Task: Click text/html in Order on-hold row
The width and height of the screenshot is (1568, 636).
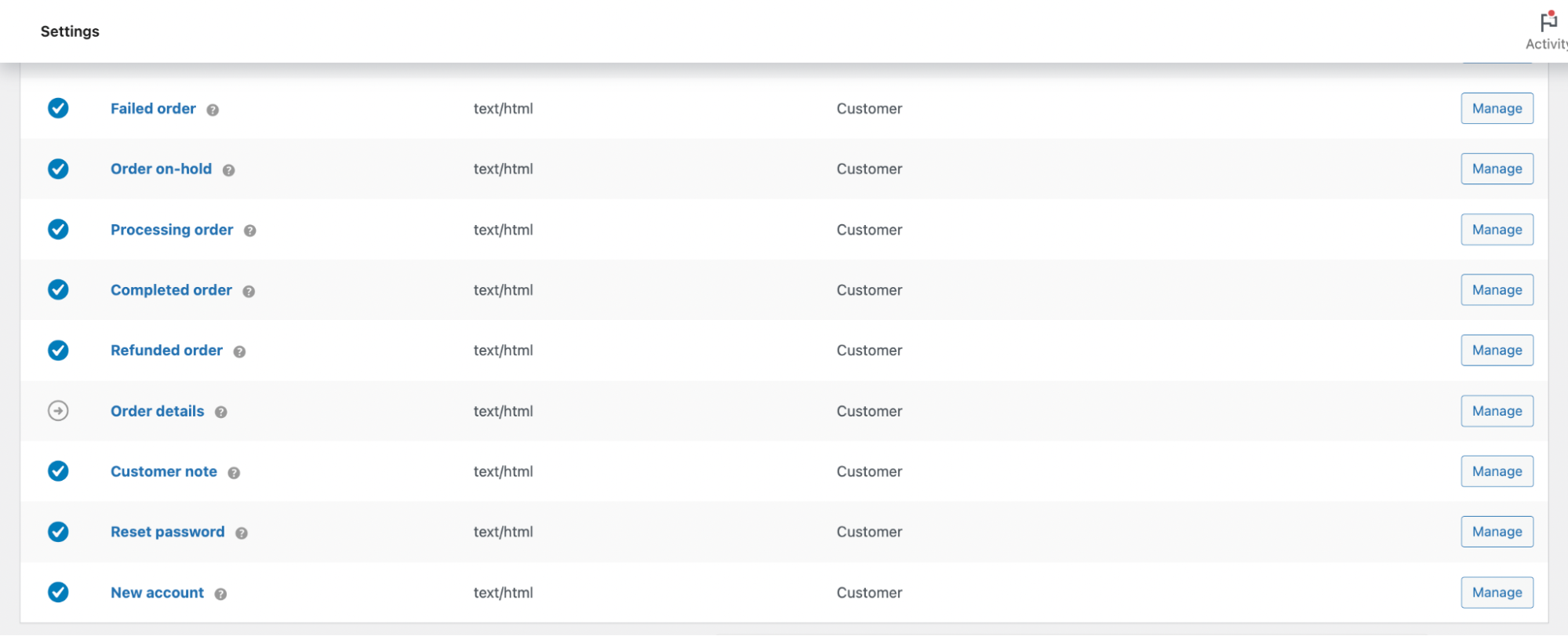Action: click(x=503, y=169)
